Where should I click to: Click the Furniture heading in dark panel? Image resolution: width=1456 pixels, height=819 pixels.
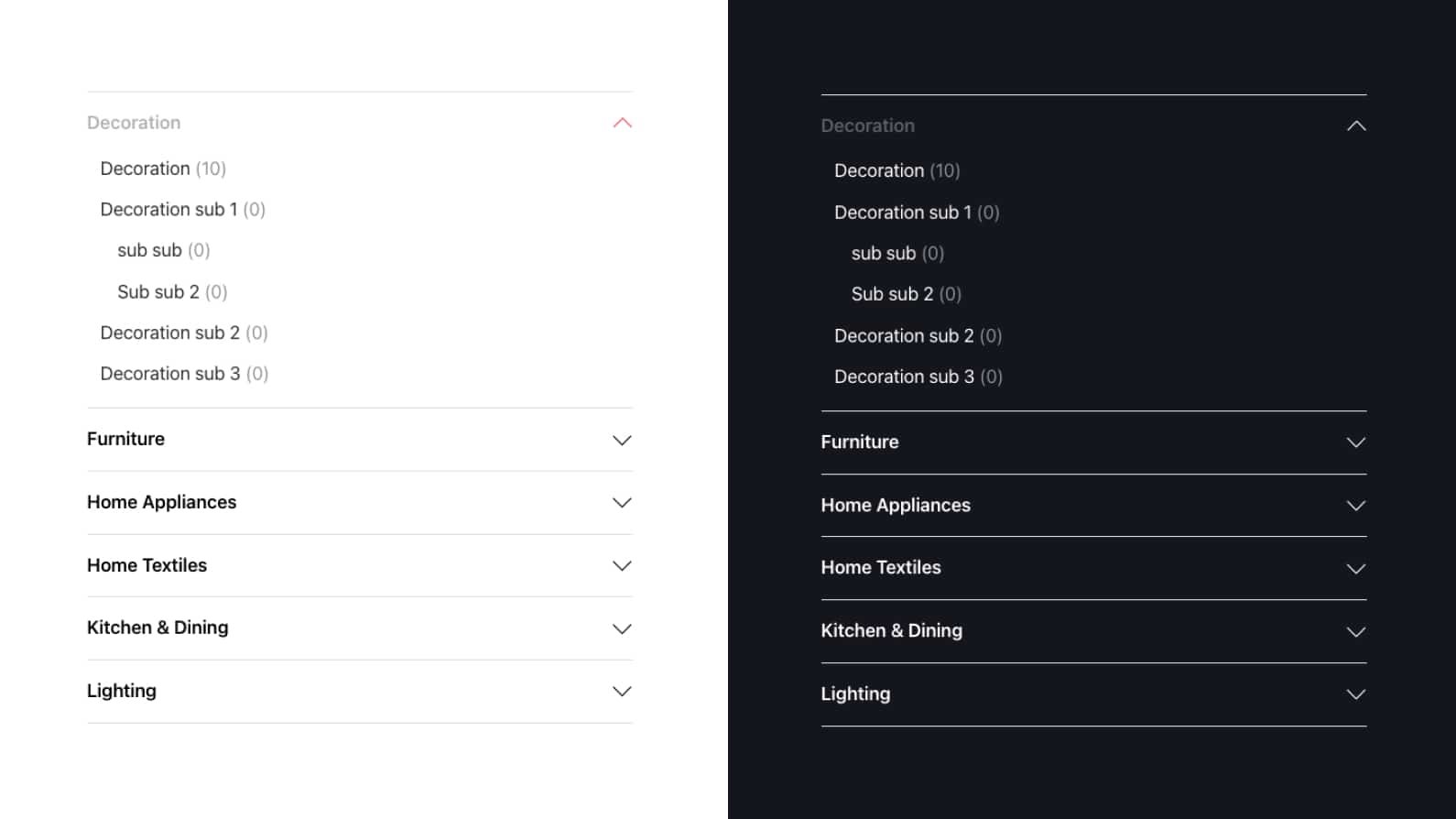[860, 442]
